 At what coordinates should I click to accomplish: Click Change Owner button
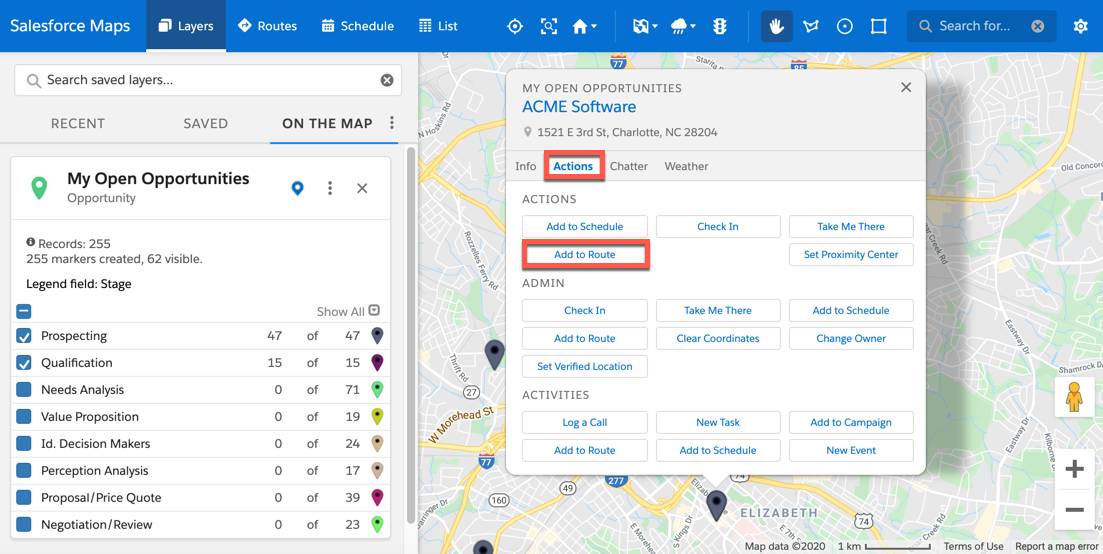pos(851,338)
